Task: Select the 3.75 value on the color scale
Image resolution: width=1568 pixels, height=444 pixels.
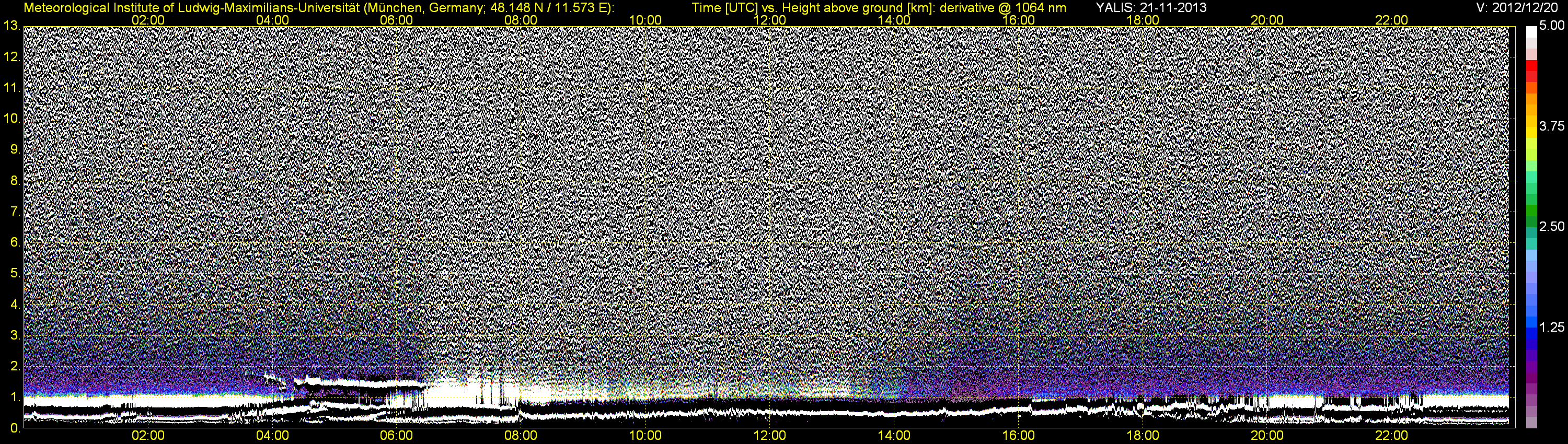Action: pos(1552,126)
